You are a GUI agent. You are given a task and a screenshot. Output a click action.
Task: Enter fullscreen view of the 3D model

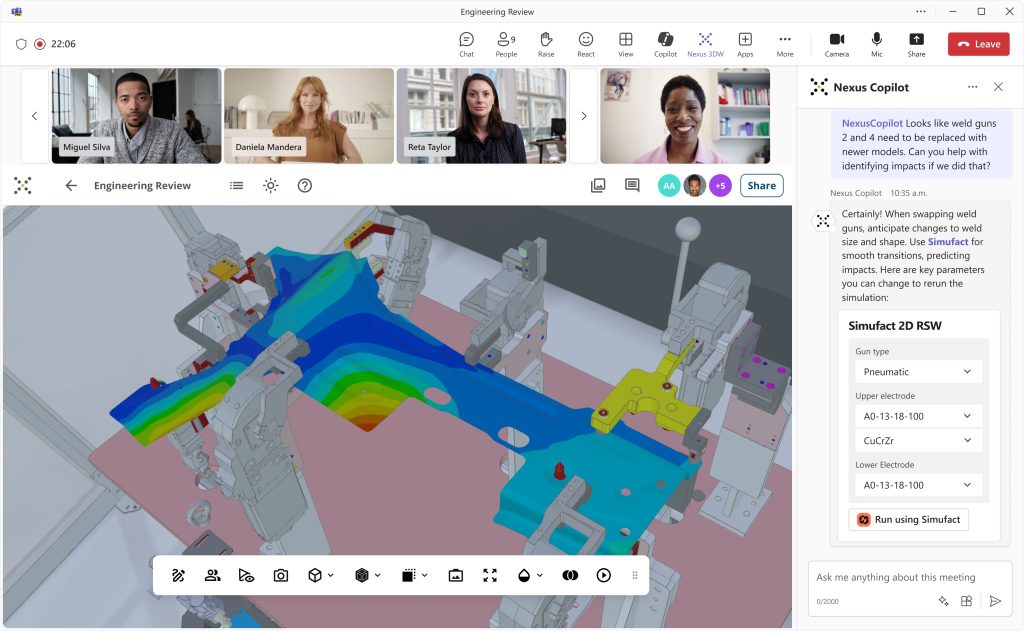pyautogui.click(x=489, y=575)
